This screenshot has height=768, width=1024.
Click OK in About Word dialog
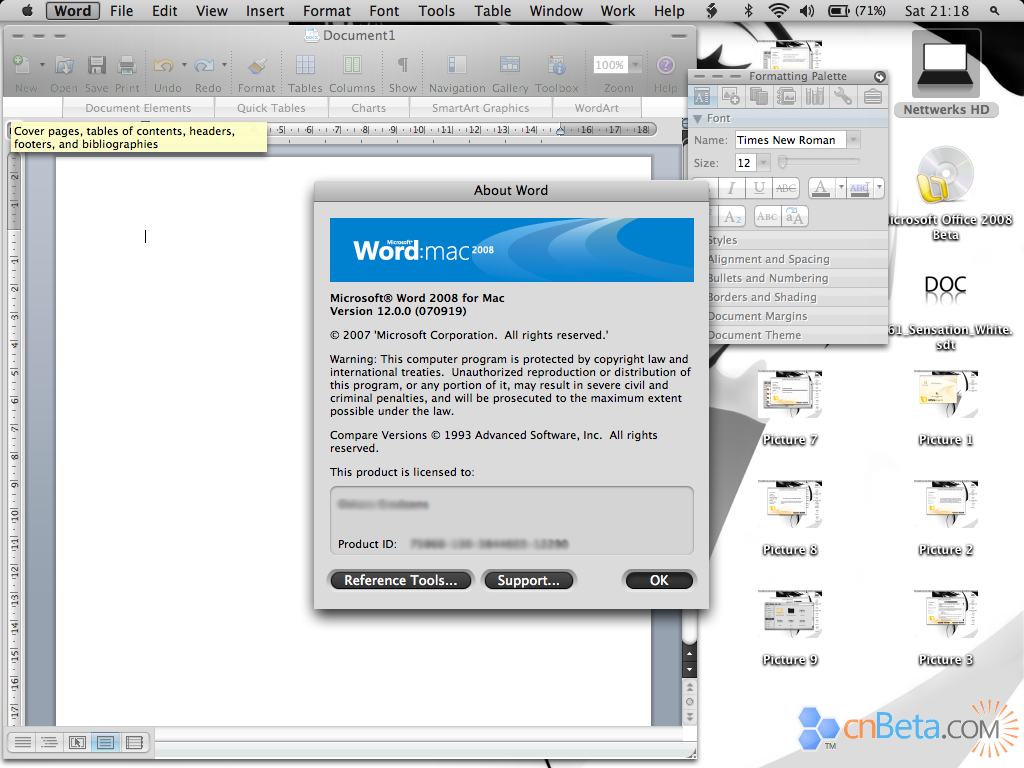tap(659, 580)
